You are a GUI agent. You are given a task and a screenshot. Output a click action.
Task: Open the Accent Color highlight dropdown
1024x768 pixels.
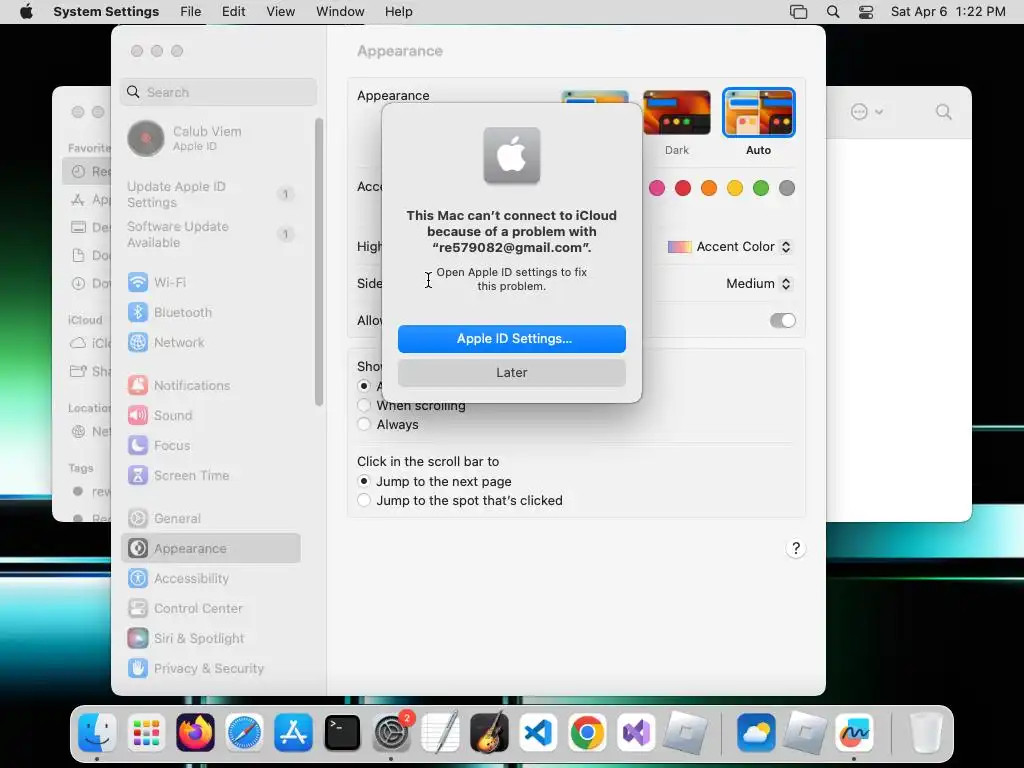tap(729, 247)
